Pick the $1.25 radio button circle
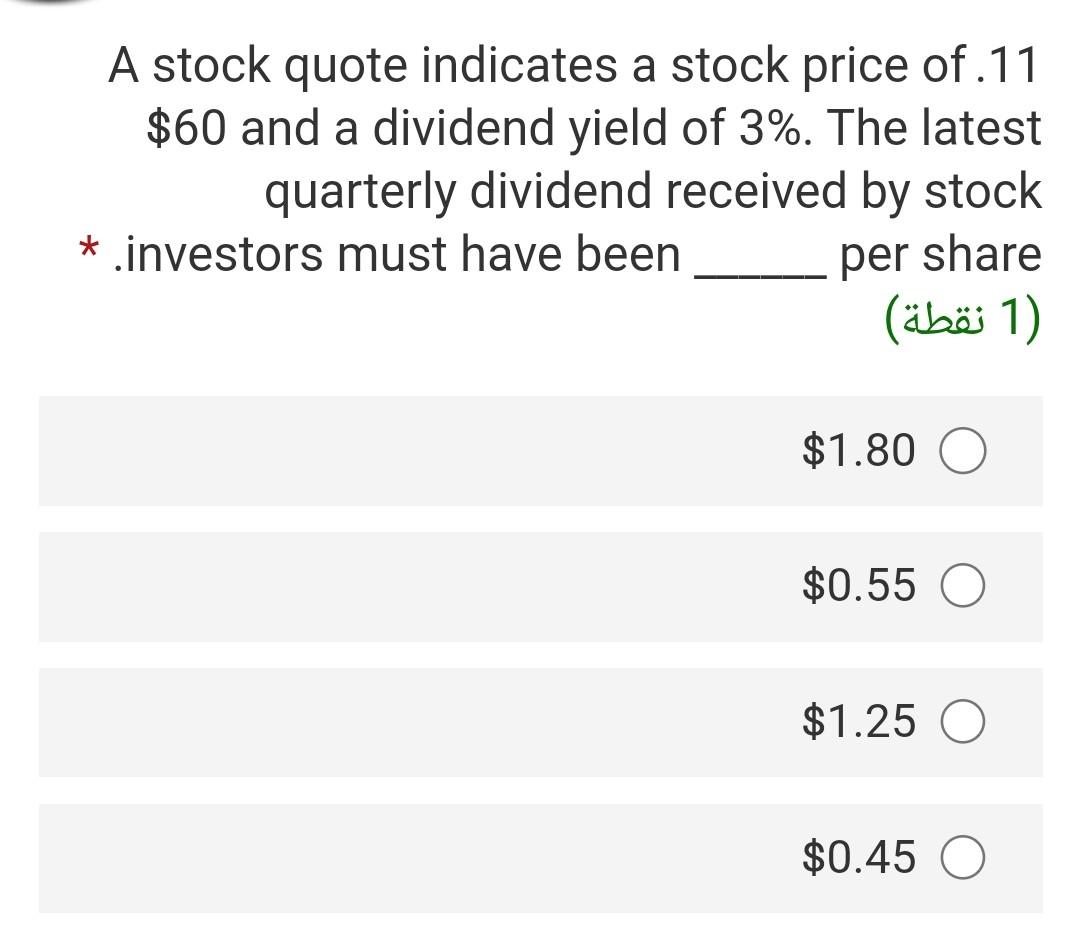This screenshot has height=931, width=1080. click(962, 721)
